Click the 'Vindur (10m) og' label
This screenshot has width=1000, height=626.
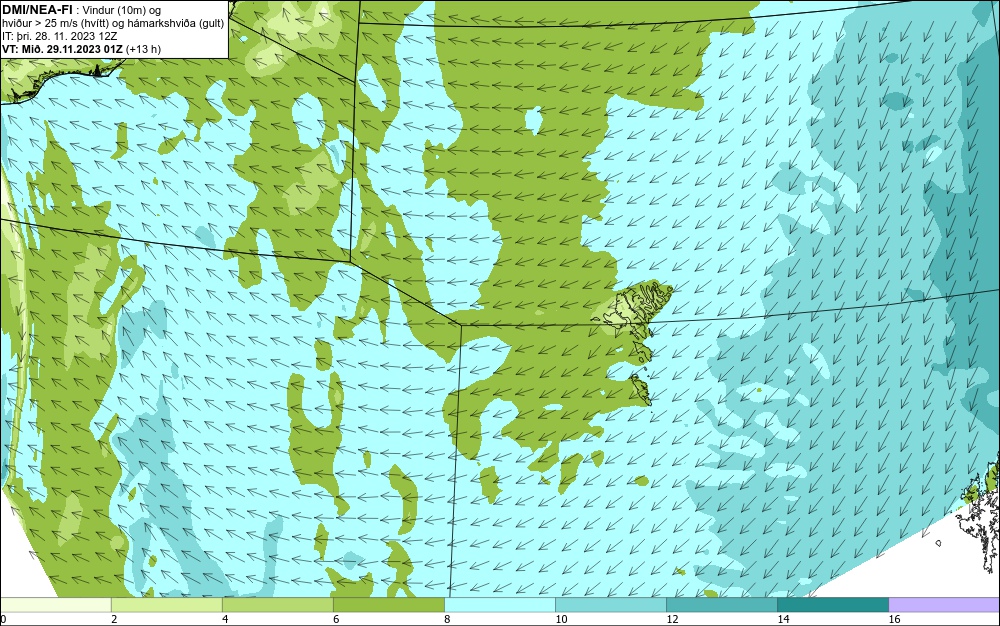[x=123, y=10]
